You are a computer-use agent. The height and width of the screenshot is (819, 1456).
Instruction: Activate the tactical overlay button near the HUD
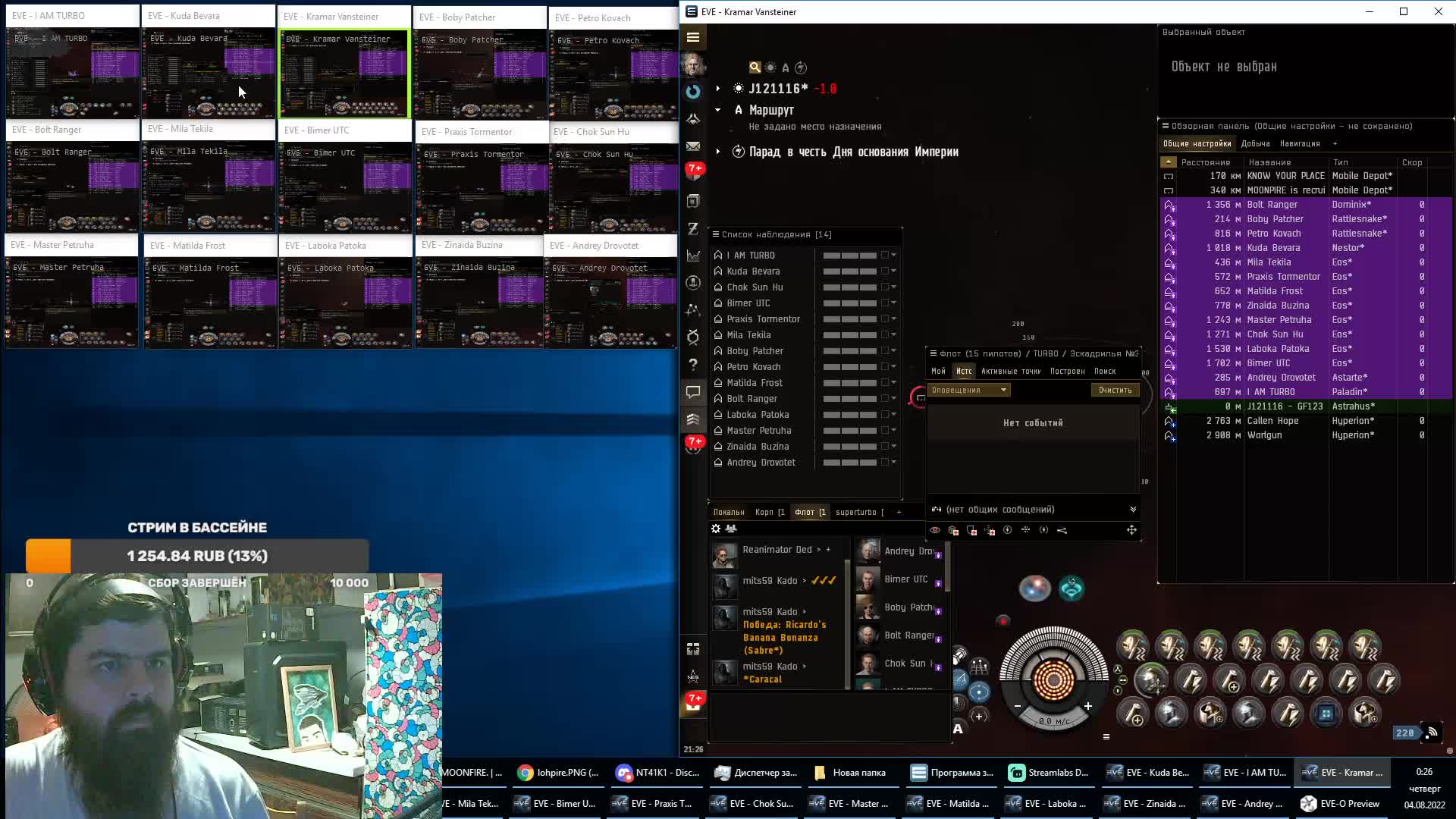(979, 667)
